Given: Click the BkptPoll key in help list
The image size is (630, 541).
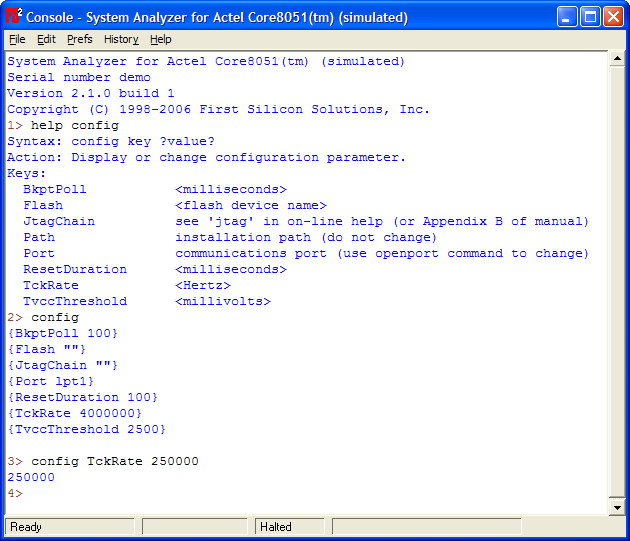Looking at the screenshot, I should coord(55,189).
